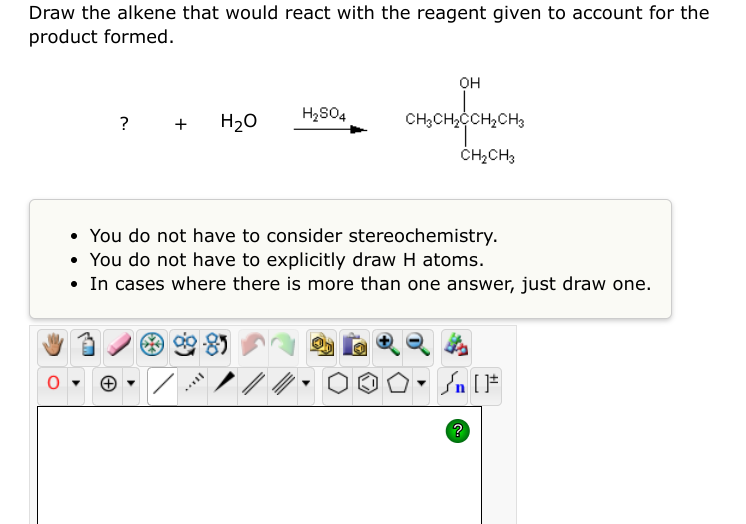Select the bracket charge tool
This screenshot has width=746, height=524.
(x=486, y=383)
